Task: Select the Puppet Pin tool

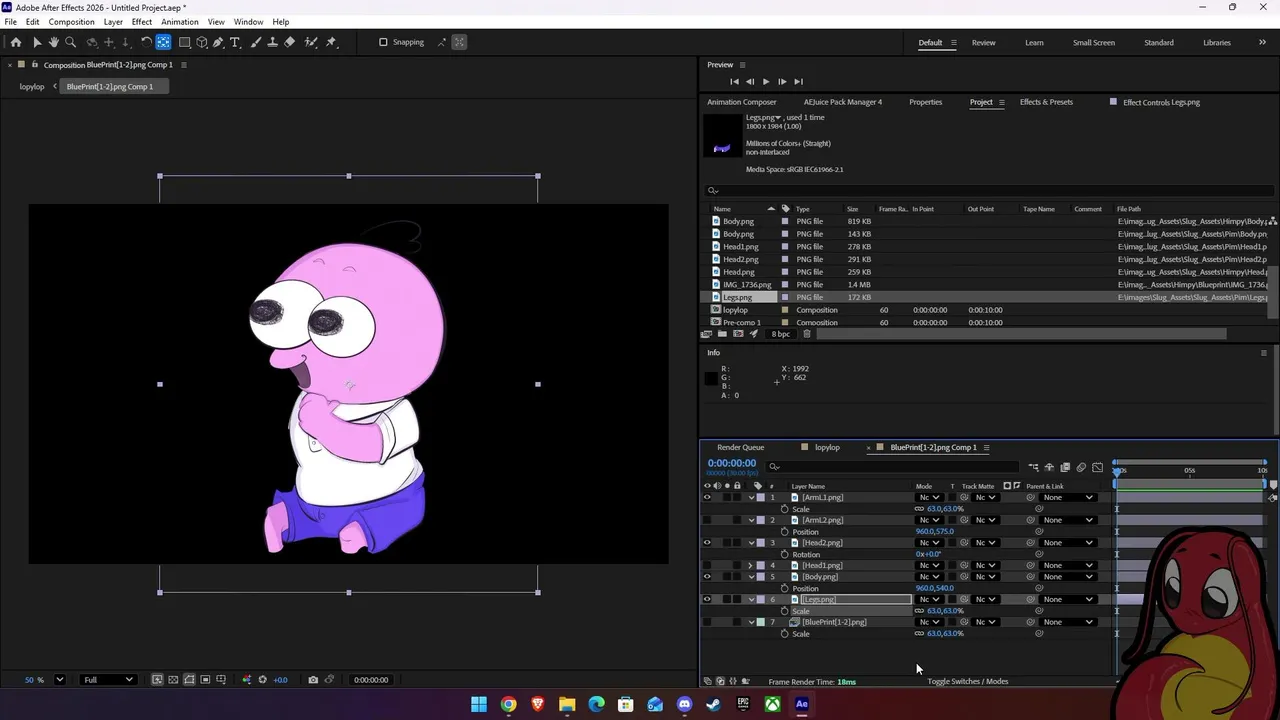Action: tap(331, 42)
